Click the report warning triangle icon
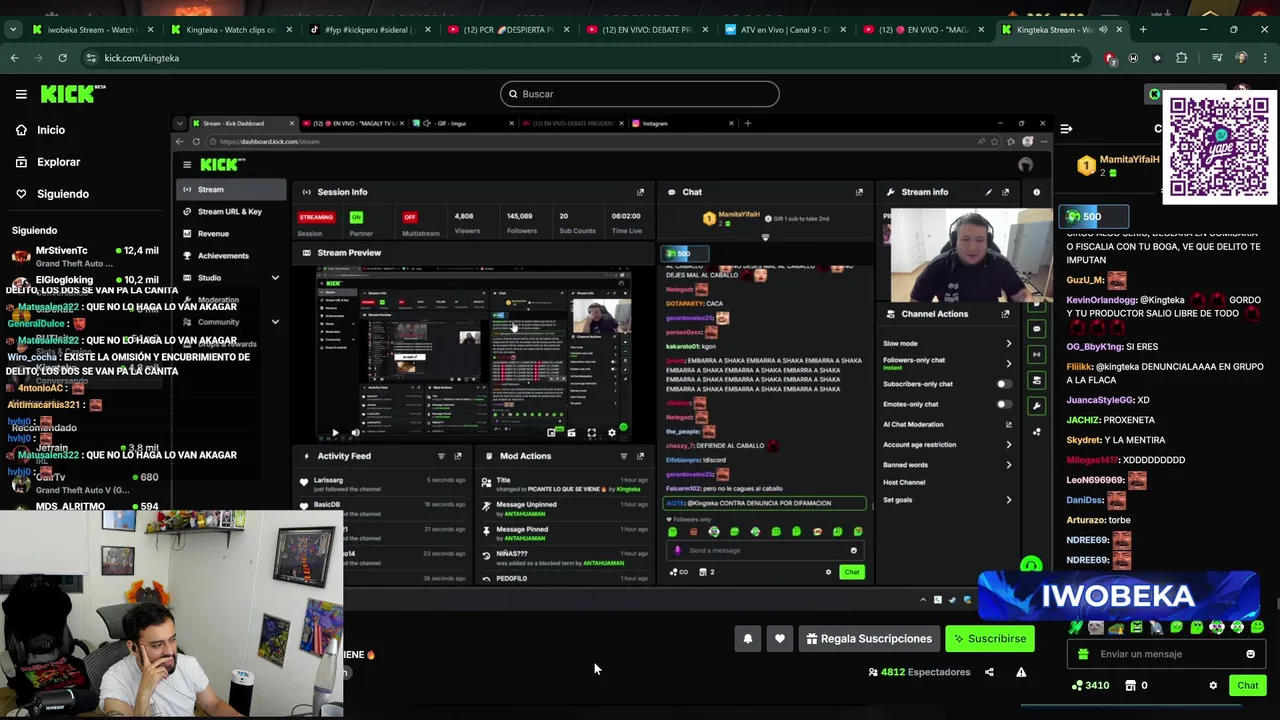 pos(1021,672)
